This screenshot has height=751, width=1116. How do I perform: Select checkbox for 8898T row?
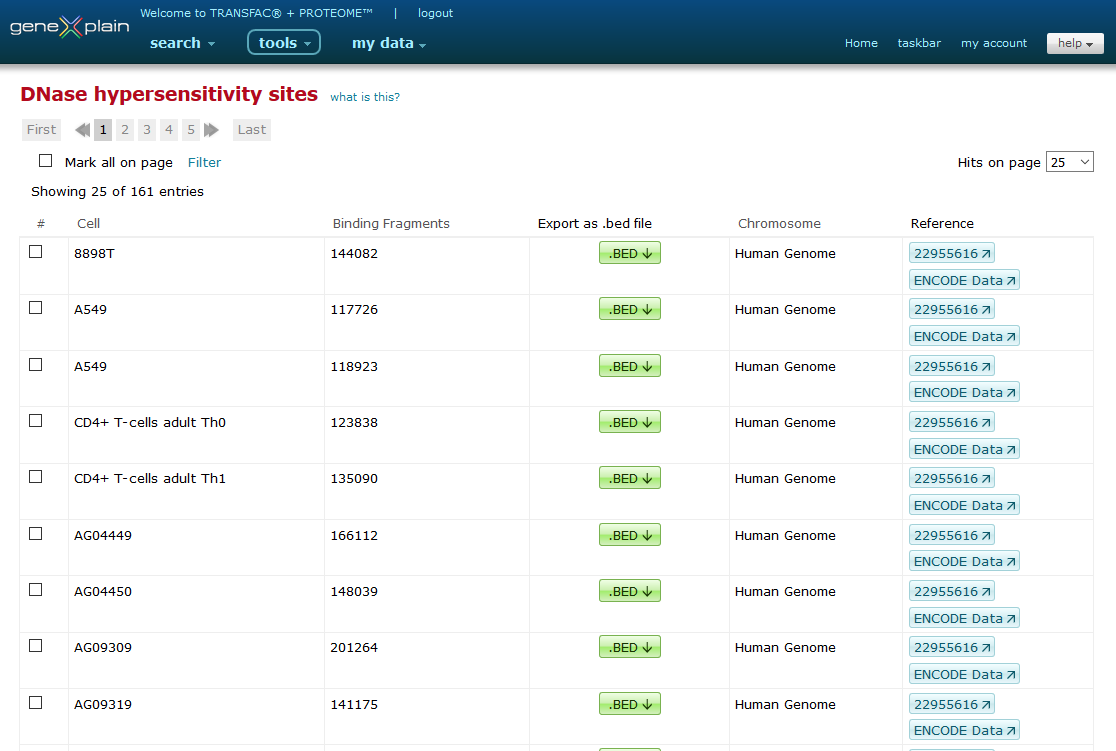(x=36, y=252)
